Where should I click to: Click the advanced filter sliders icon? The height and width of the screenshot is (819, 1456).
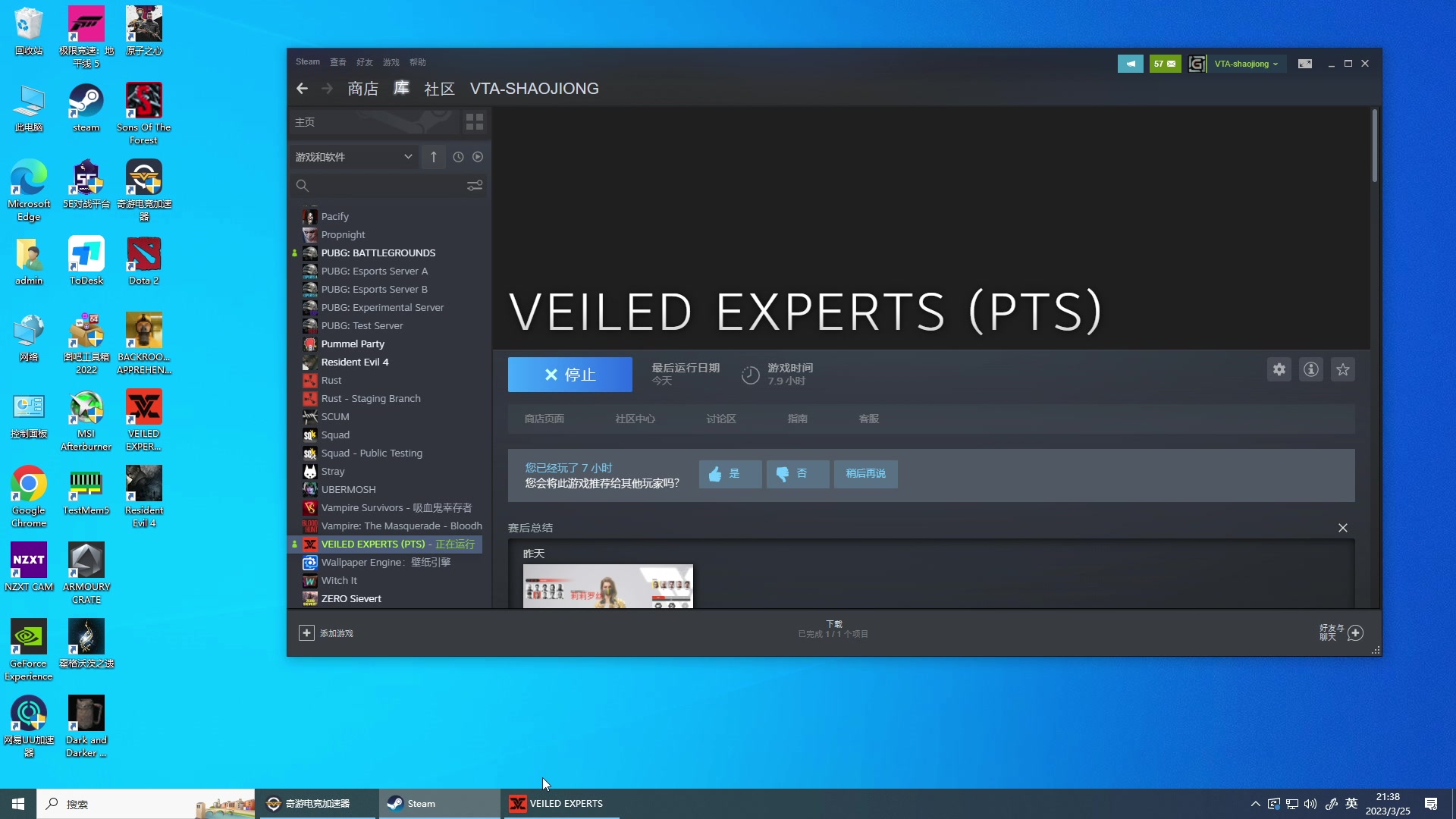[x=475, y=186]
